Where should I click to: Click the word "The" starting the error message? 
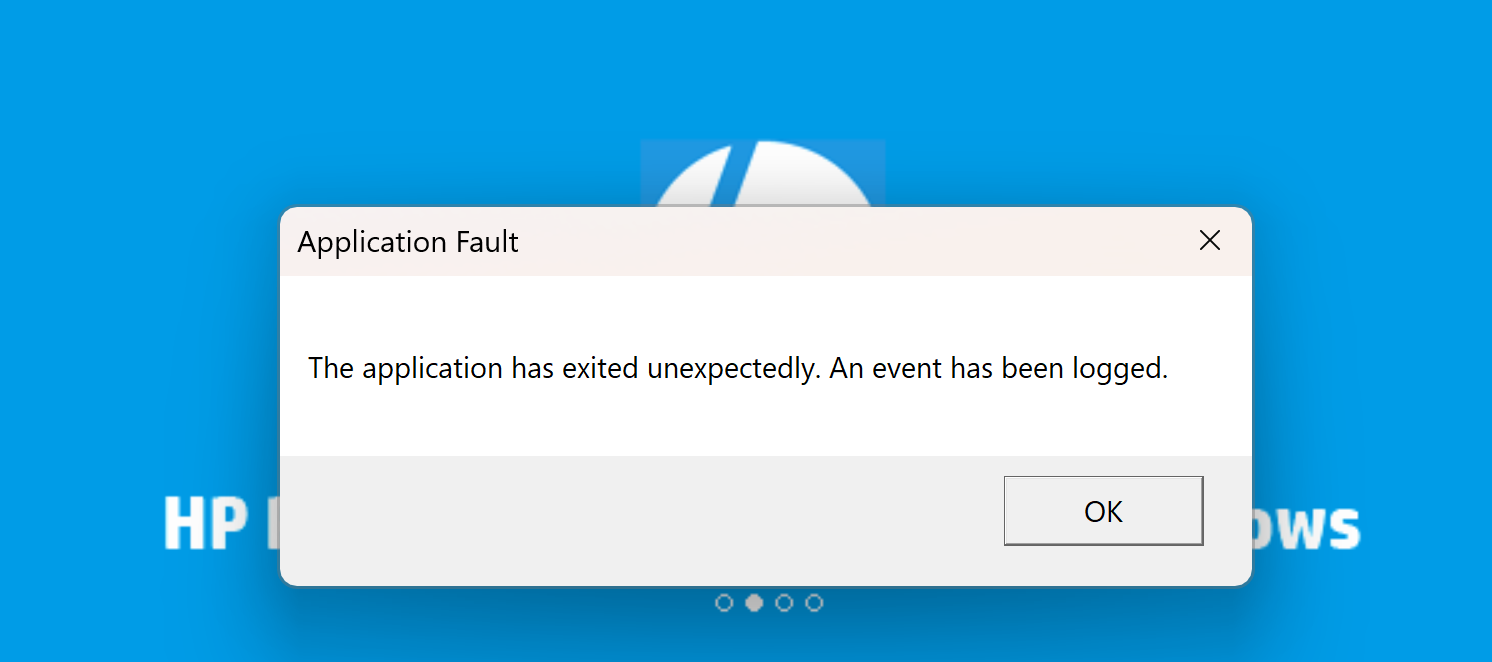point(331,369)
